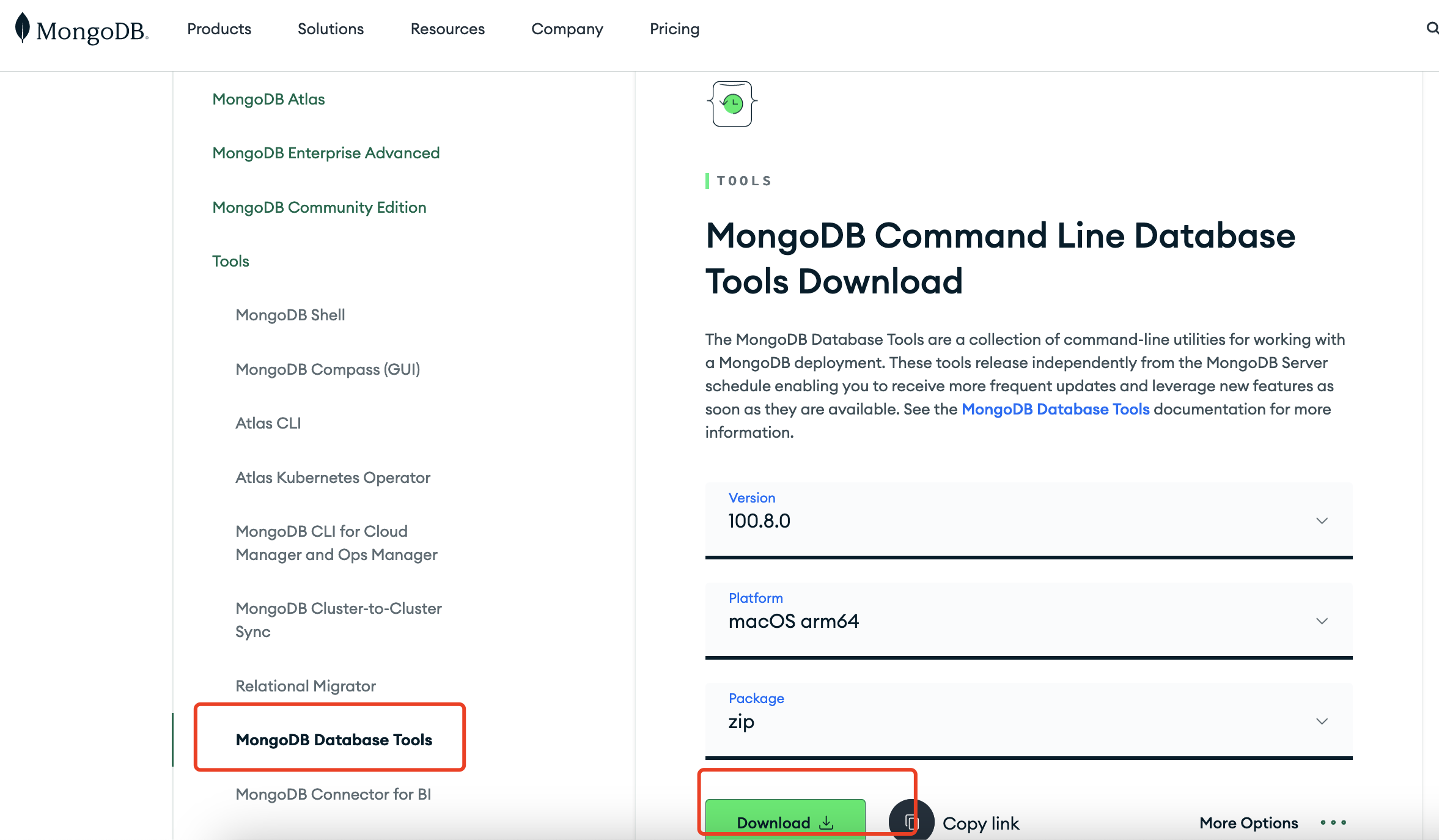1439x840 pixels.
Task: Click the Tools clock icon graphic
Action: [732, 104]
